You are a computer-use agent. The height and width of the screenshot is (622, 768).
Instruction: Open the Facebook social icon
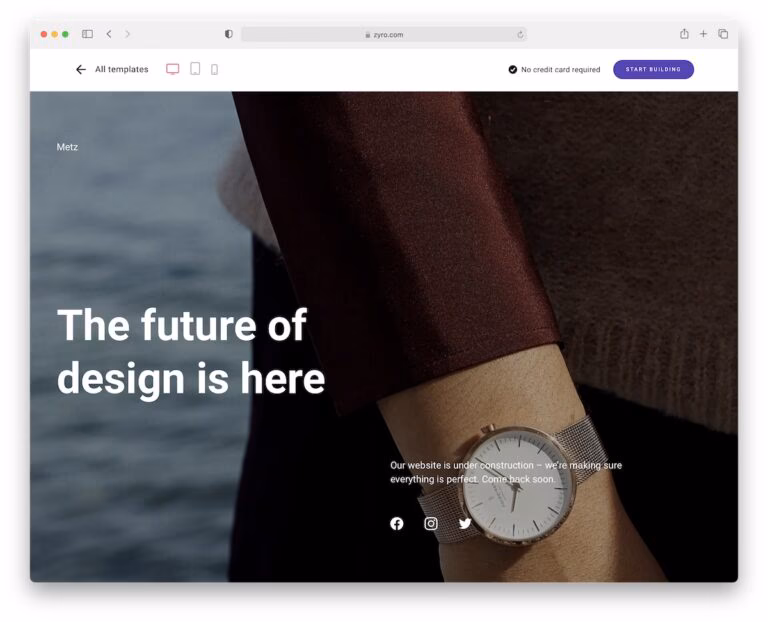(x=397, y=524)
